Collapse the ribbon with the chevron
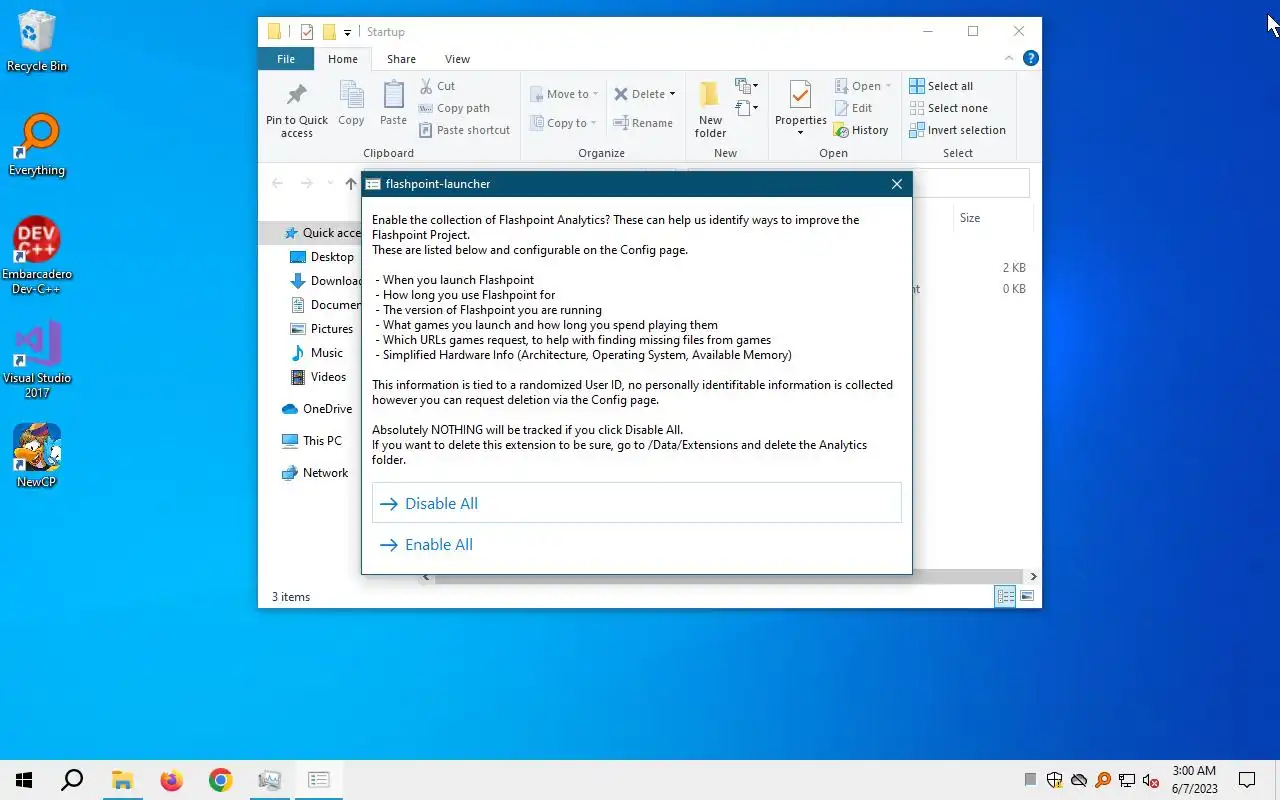This screenshot has height=800, width=1280. [1010, 58]
